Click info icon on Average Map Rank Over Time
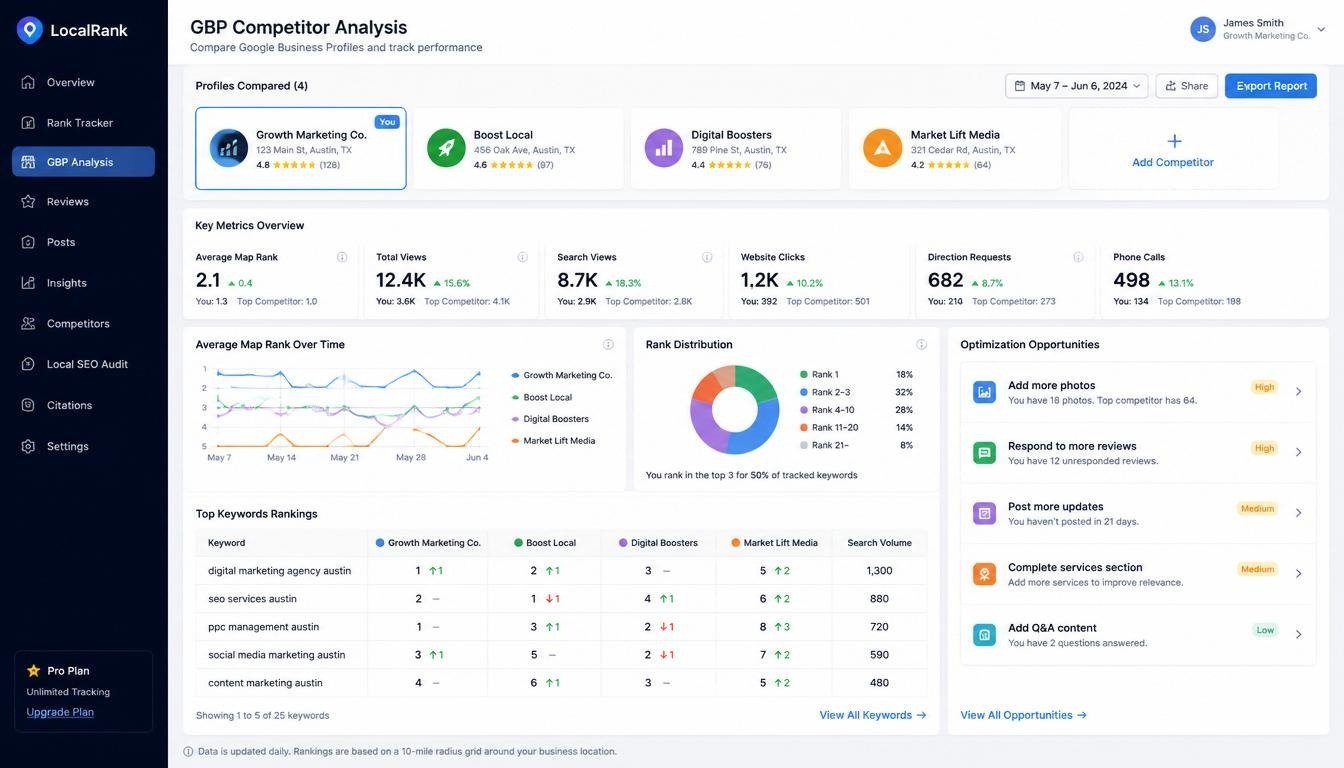Screen dimensions: 1344x768 (x=608, y=344)
